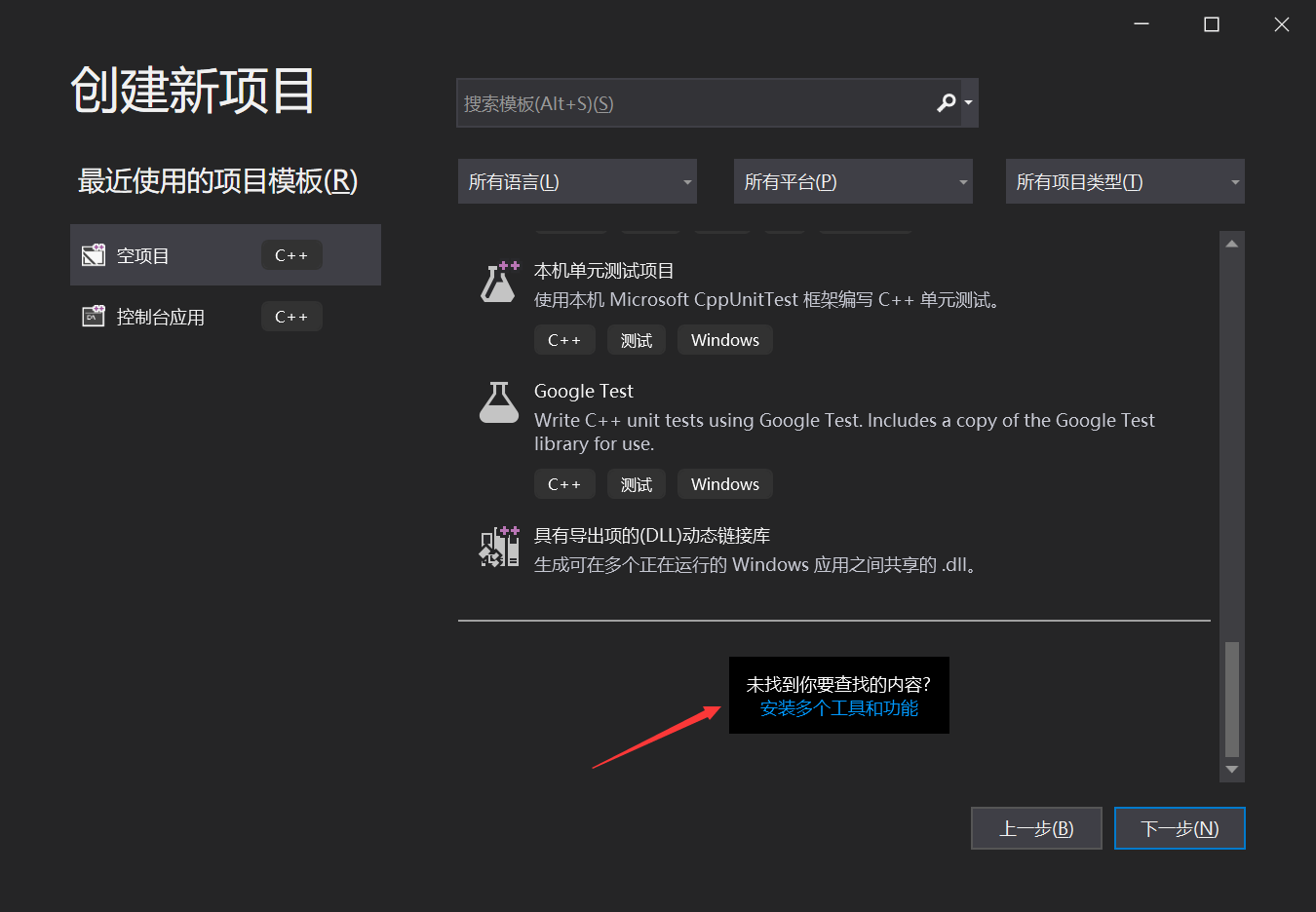
Task: Click the search magnifier icon
Action: (946, 102)
